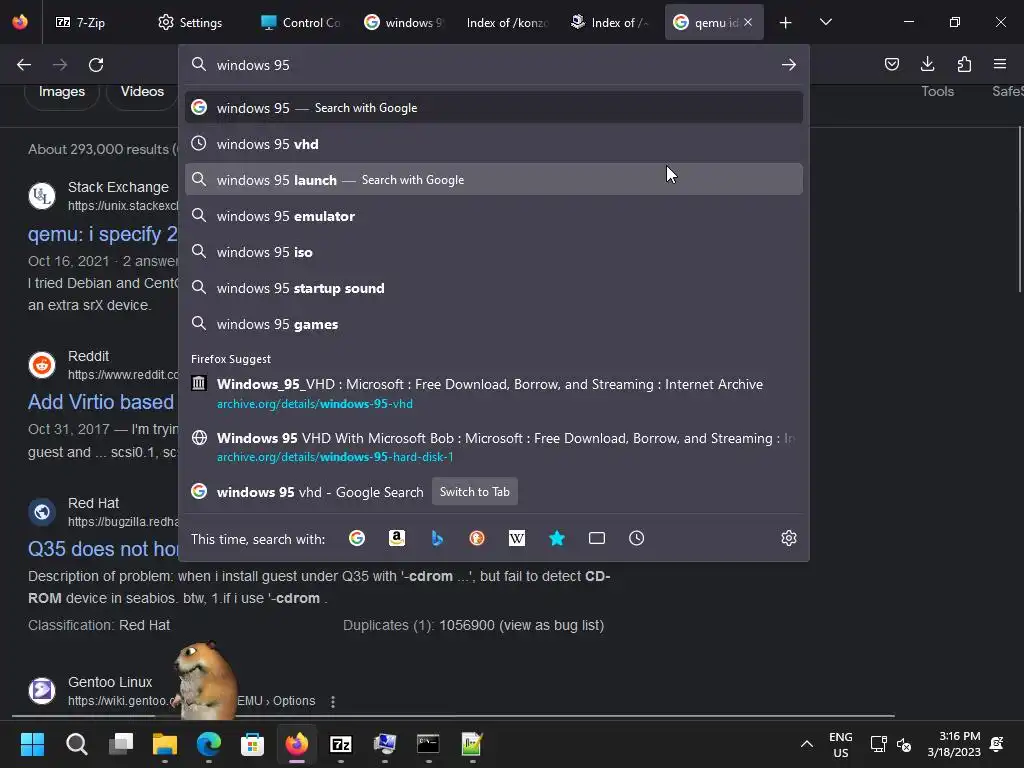Show hidden tray icons chevron

807,744
